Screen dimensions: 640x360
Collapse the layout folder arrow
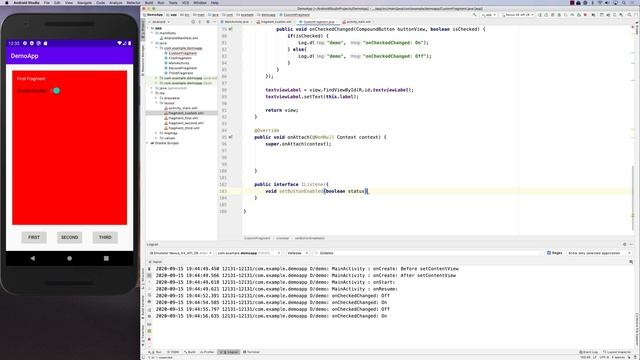click(x=157, y=103)
